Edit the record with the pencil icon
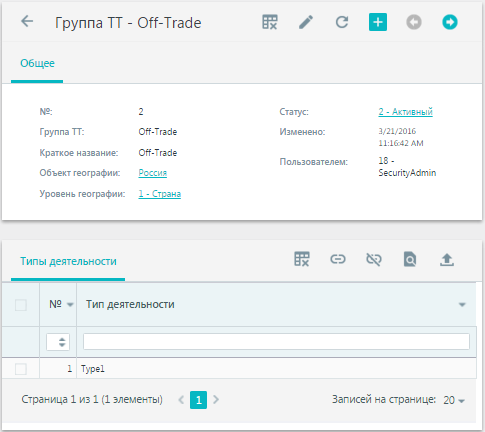This screenshot has width=485, height=432. point(306,22)
